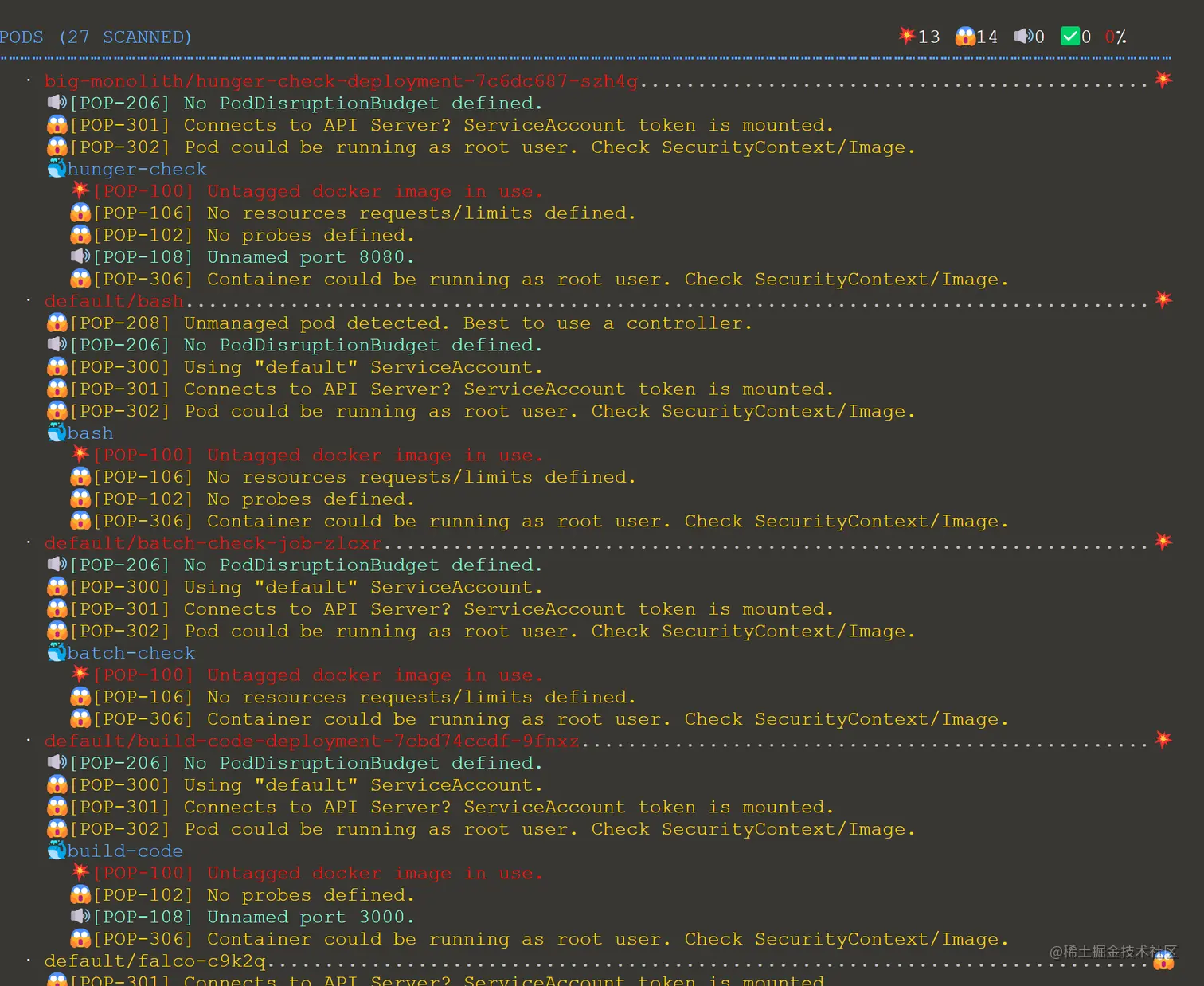Click the speaker info icon in the header
1204x986 pixels.
1023,36
